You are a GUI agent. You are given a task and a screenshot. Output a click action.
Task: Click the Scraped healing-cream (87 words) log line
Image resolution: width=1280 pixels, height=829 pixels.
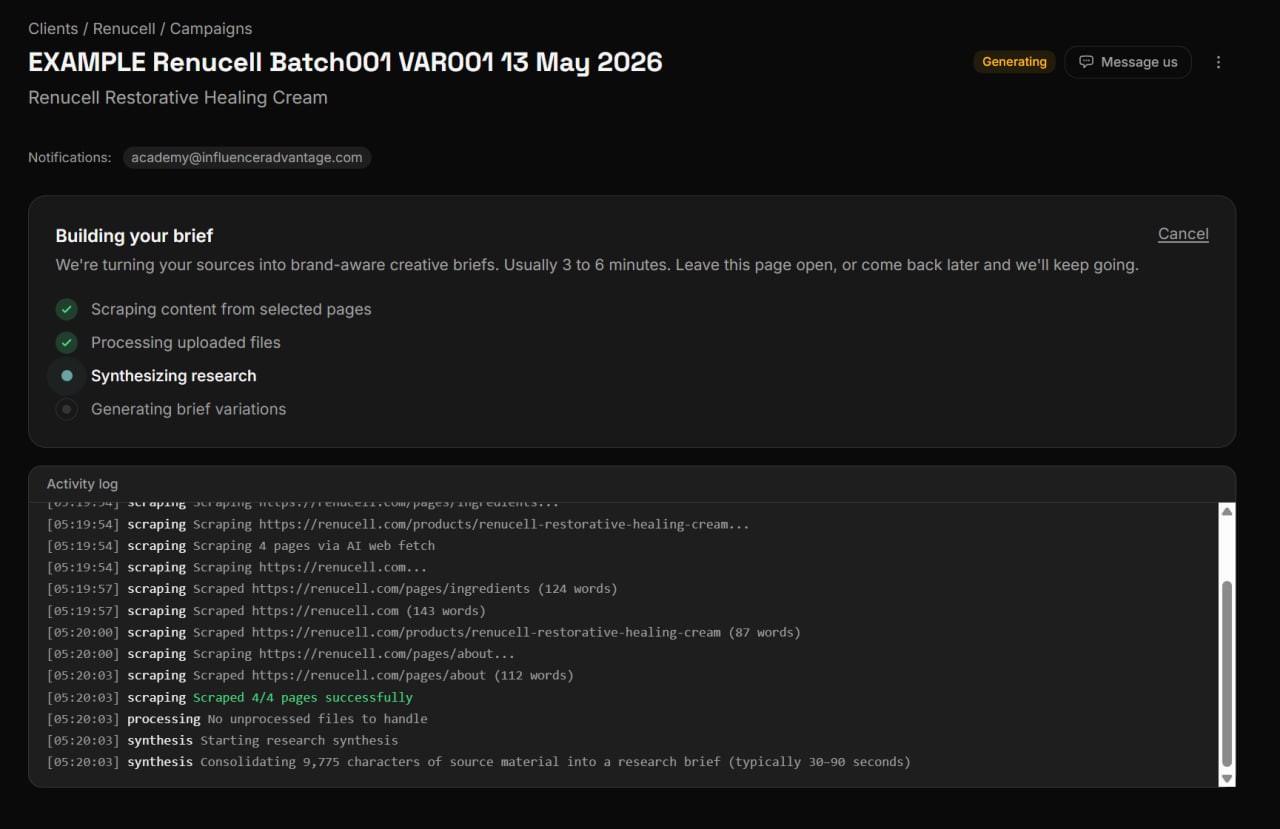point(424,633)
